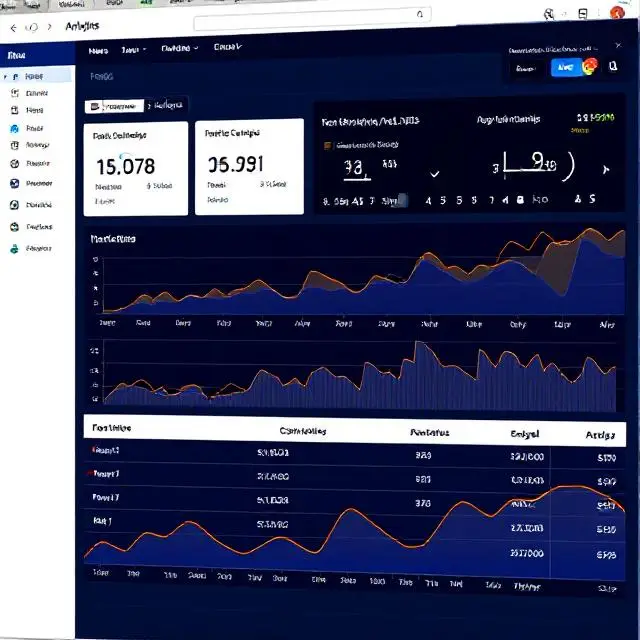Viewport: 640px width, 640px height.
Task: Select the dark toggle option above the 15.078 card
Action: (165, 105)
